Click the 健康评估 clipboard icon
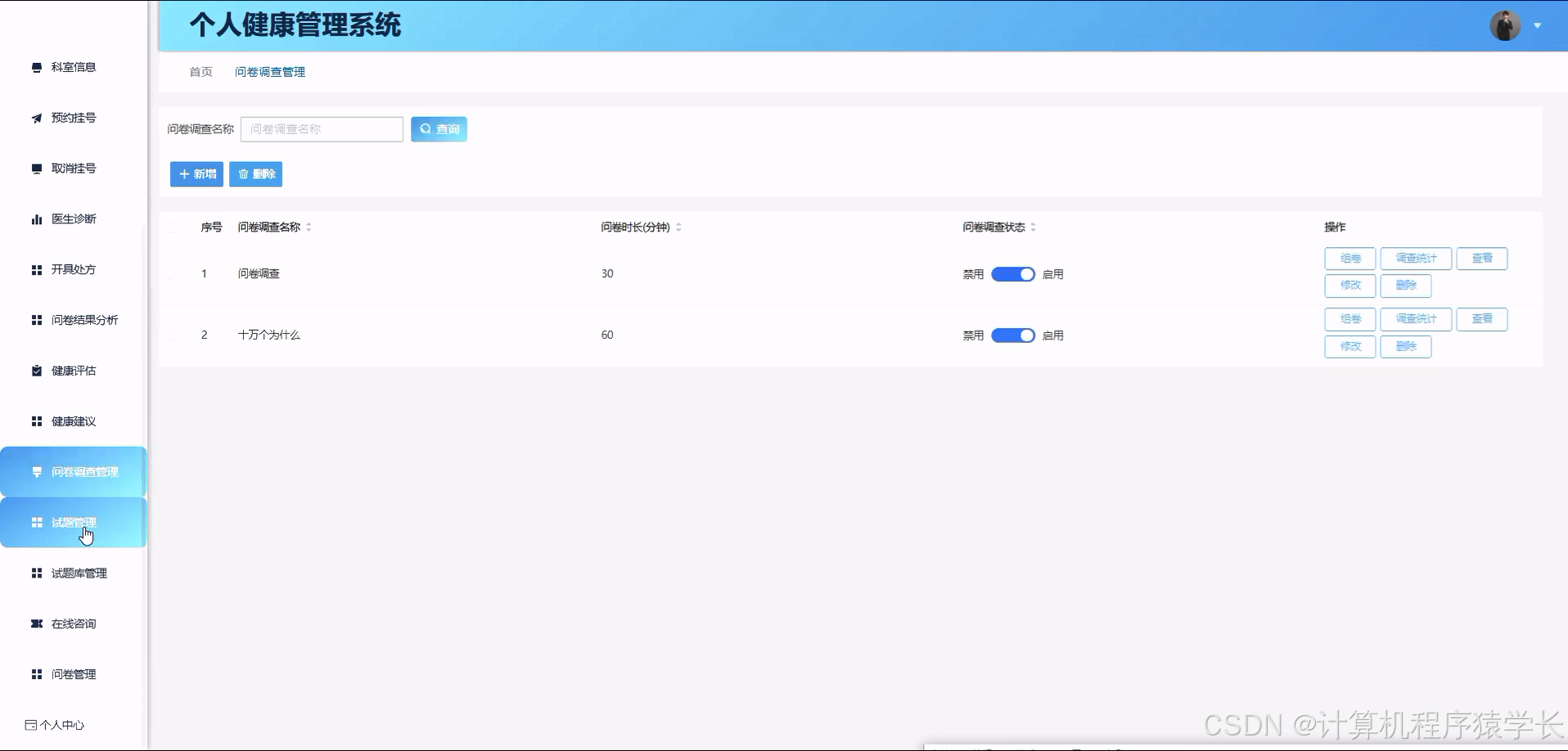The width and height of the screenshot is (1568, 751). click(x=37, y=371)
